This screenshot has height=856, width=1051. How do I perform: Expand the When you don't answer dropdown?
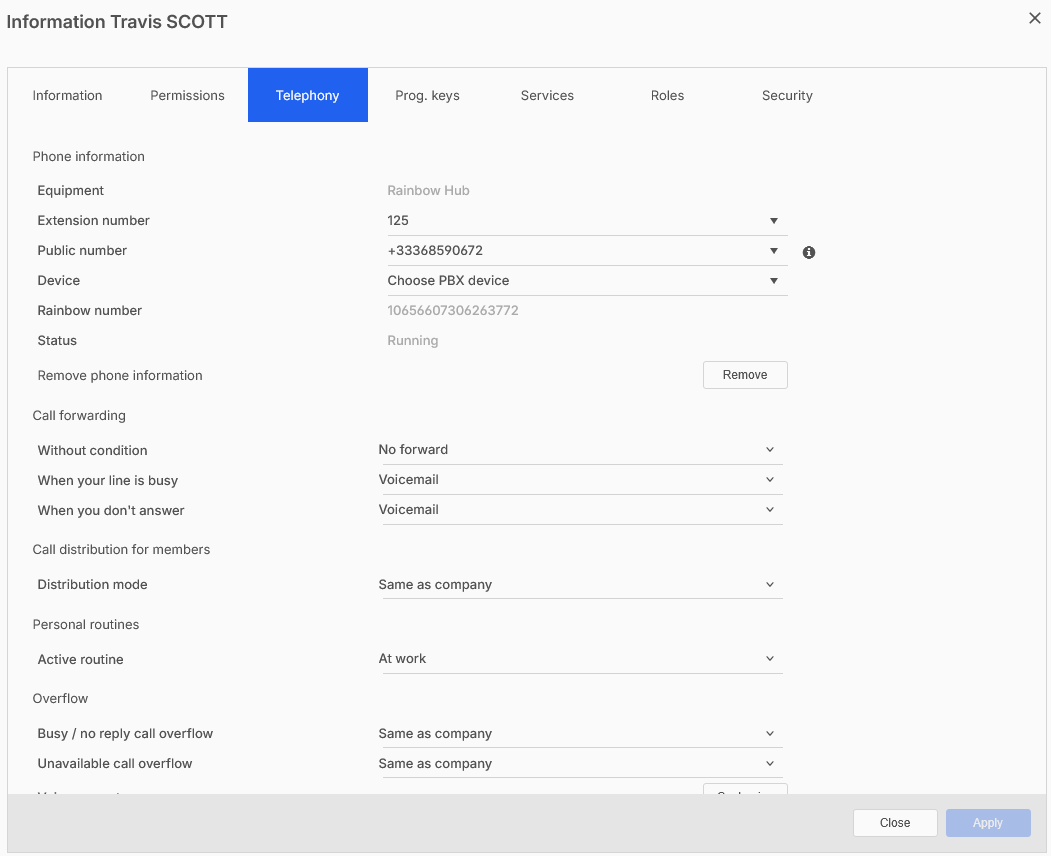[x=579, y=510]
